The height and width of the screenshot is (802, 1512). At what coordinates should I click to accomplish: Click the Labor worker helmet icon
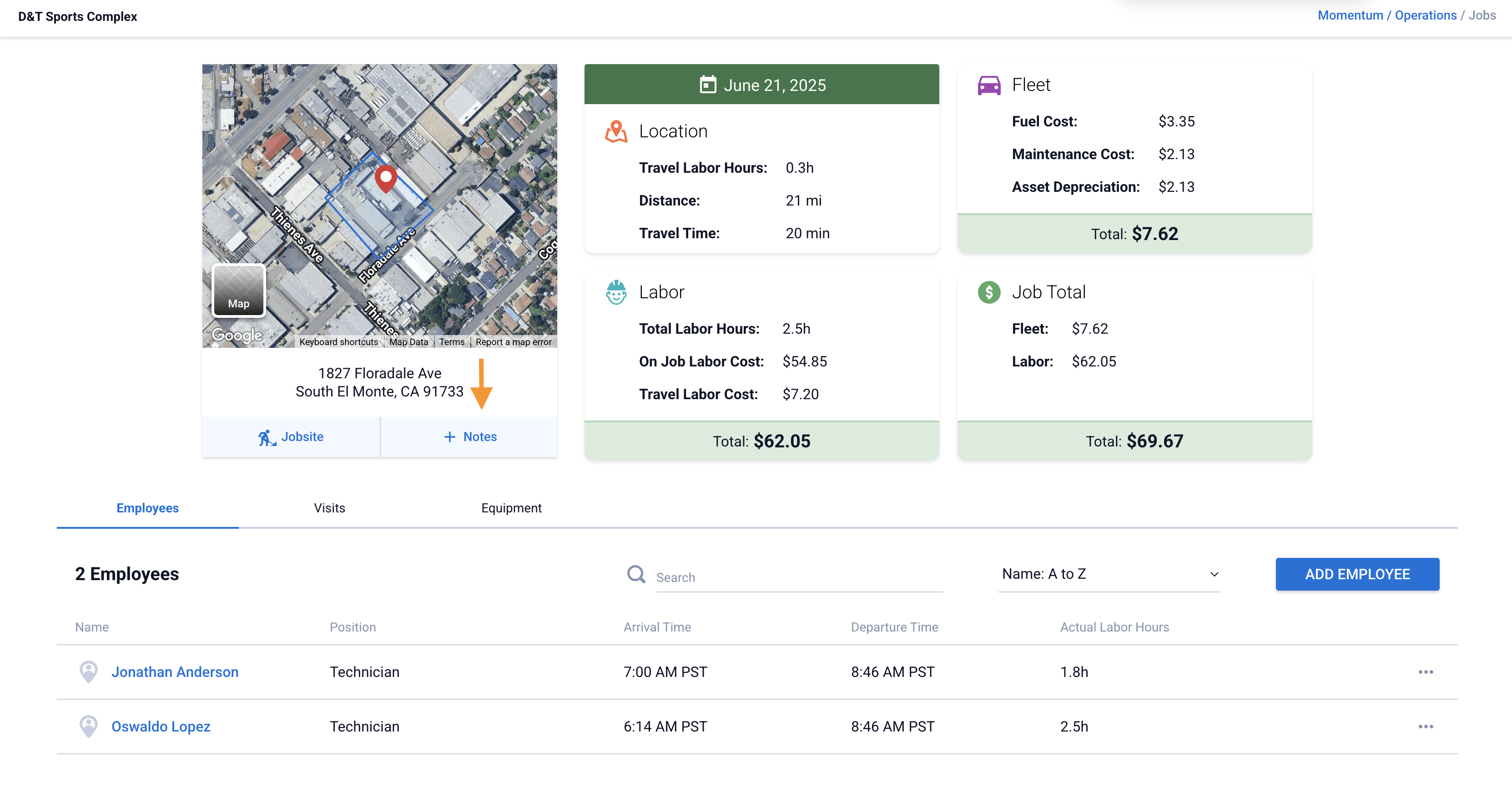pos(616,292)
